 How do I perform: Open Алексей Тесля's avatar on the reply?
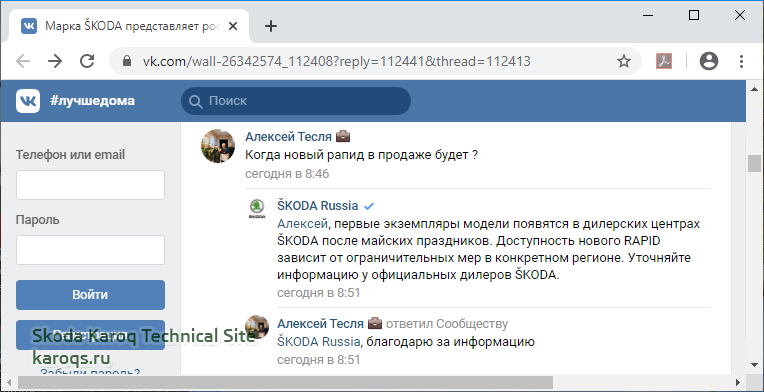(x=257, y=326)
